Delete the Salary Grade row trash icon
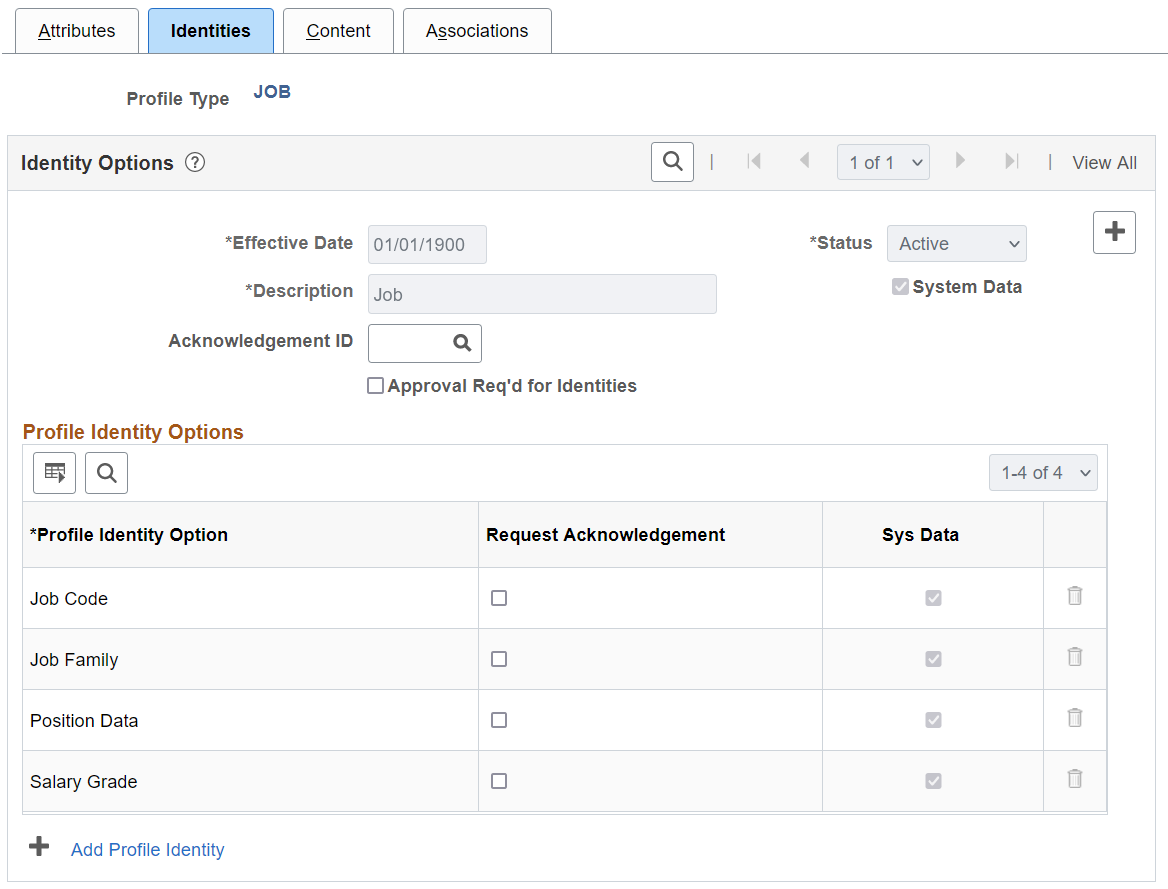This screenshot has width=1168, height=889. point(1075,779)
